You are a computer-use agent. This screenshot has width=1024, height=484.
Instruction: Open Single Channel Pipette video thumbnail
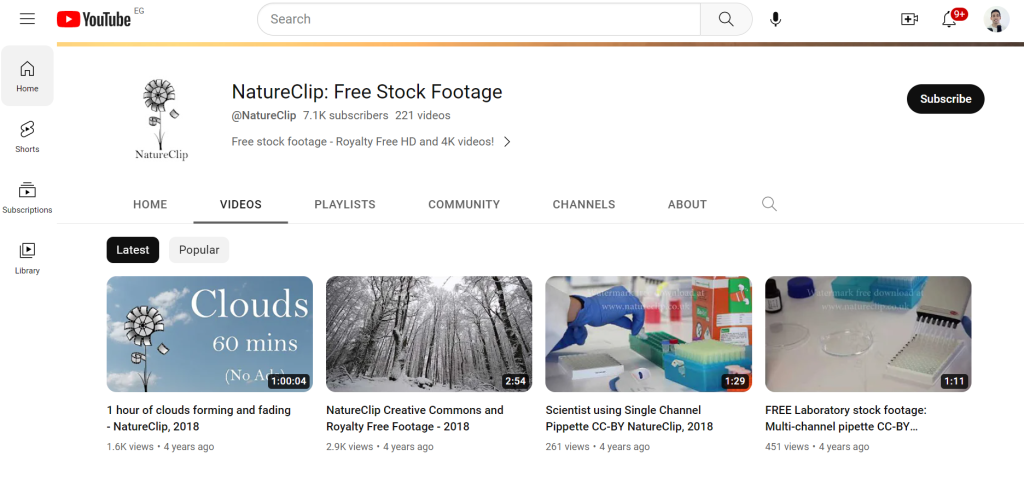coord(648,334)
